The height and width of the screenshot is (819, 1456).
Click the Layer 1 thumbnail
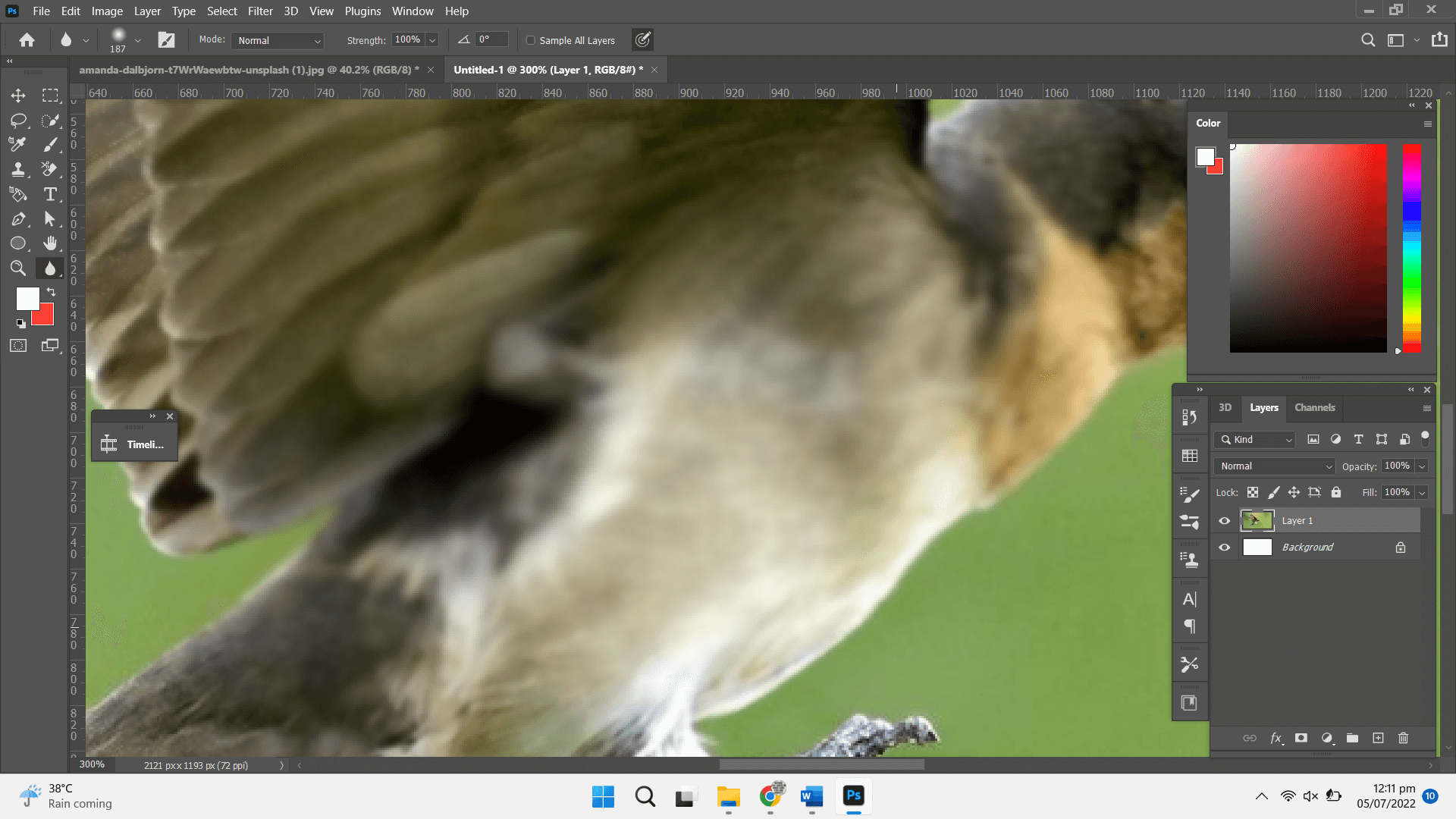1257,521
